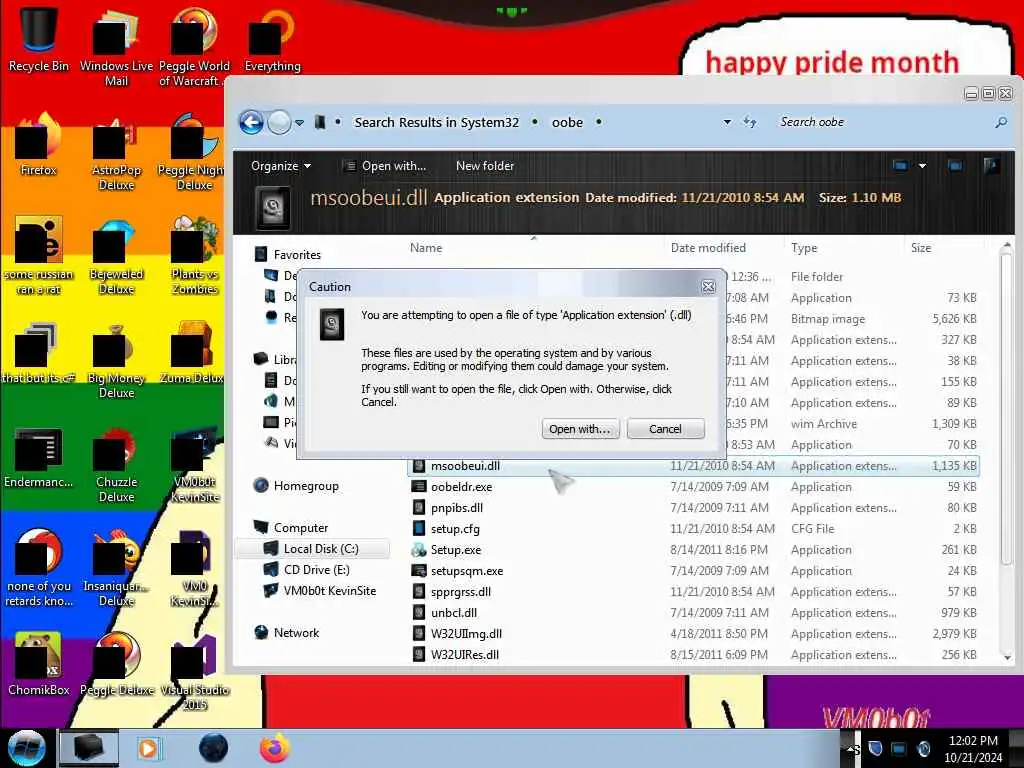Click Search Results in System32 breadcrumb
Image resolution: width=1024 pixels, height=768 pixels.
pyautogui.click(x=436, y=122)
